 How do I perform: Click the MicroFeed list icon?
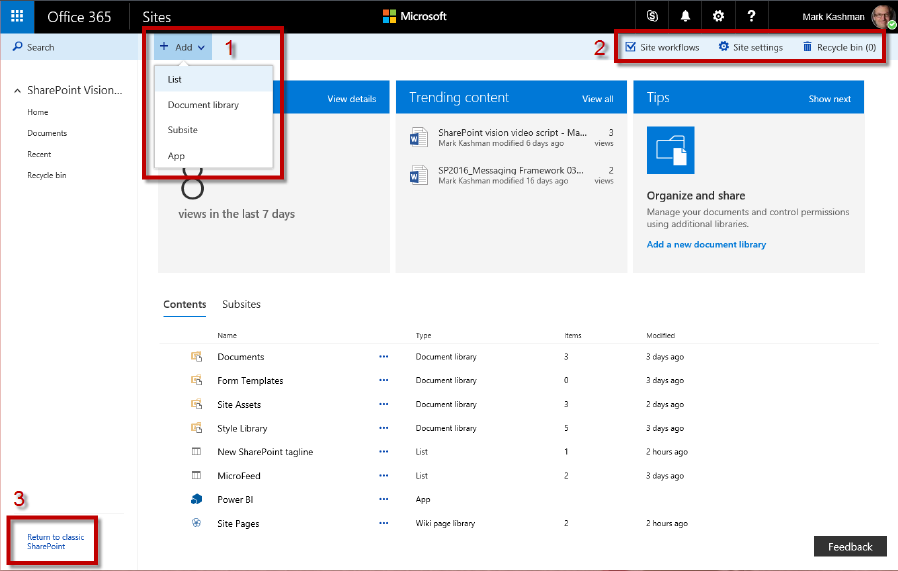click(196, 475)
